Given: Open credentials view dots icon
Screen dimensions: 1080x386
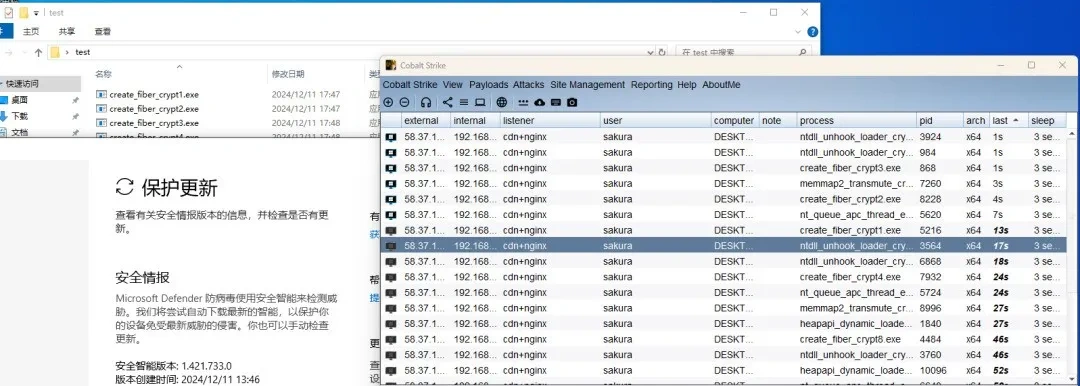Looking at the screenshot, I should [523, 102].
